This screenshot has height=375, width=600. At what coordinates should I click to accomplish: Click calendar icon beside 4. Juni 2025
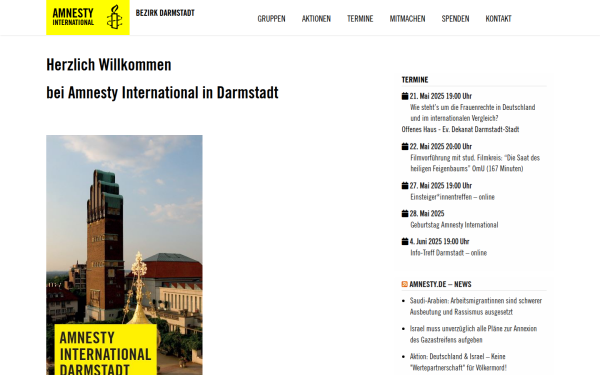pos(405,241)
